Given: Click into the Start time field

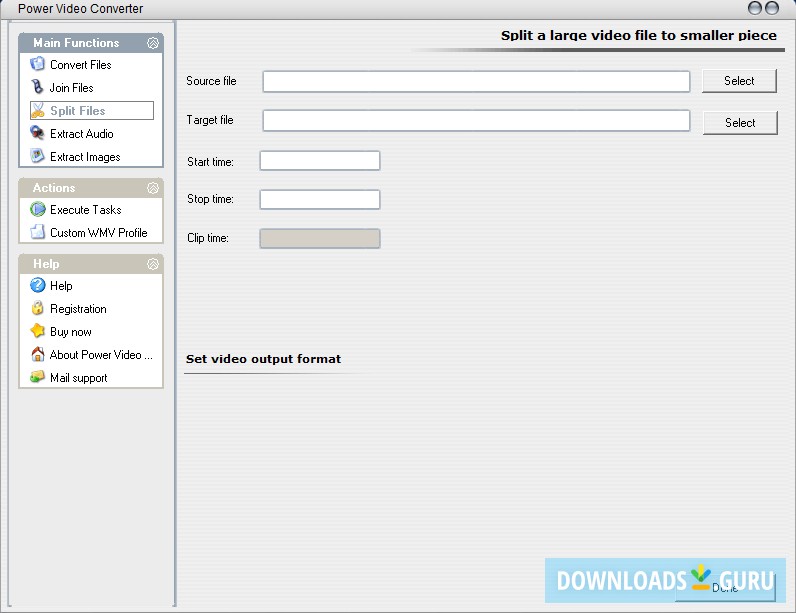Looking at the screenshot, I should click(320, 160).
